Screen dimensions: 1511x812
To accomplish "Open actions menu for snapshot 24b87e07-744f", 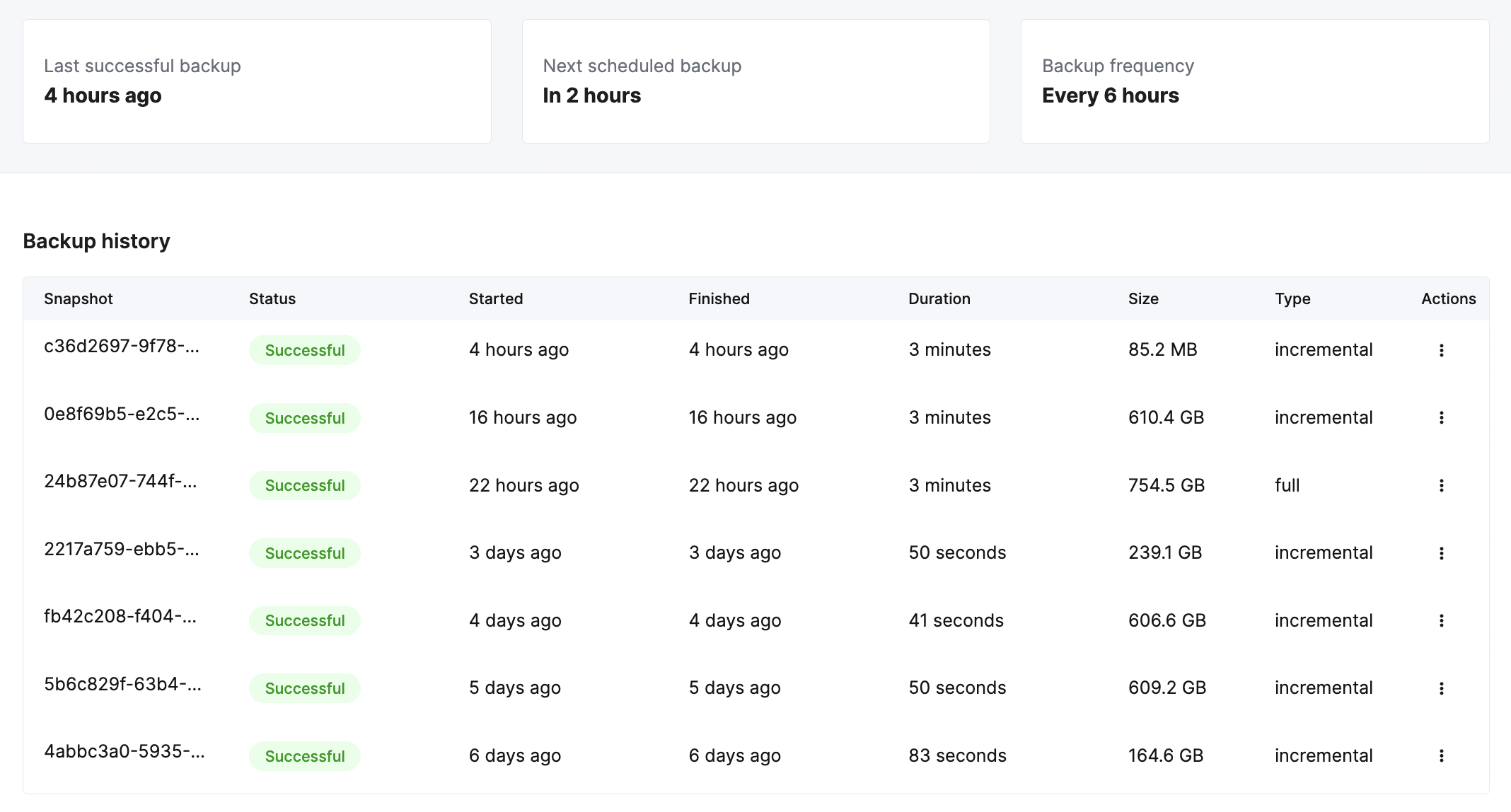I will pos(1442,485).
